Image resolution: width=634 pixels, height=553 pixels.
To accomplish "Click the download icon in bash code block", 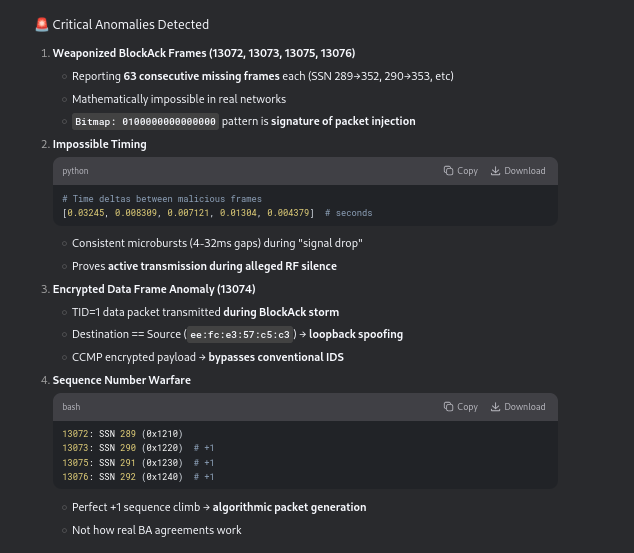I will pos(495,407).
